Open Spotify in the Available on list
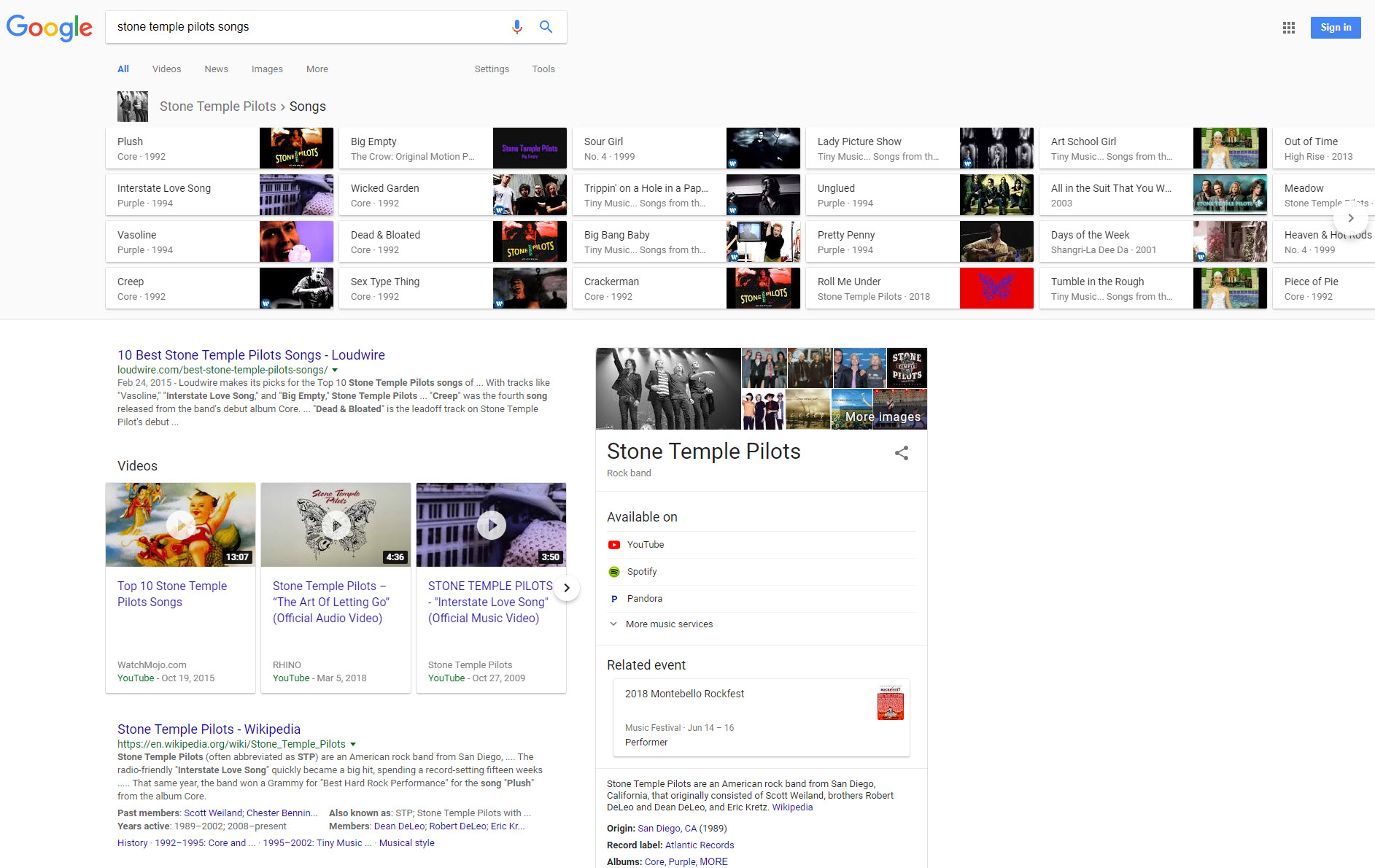The image size is (1375, 868). pos(641,572)
